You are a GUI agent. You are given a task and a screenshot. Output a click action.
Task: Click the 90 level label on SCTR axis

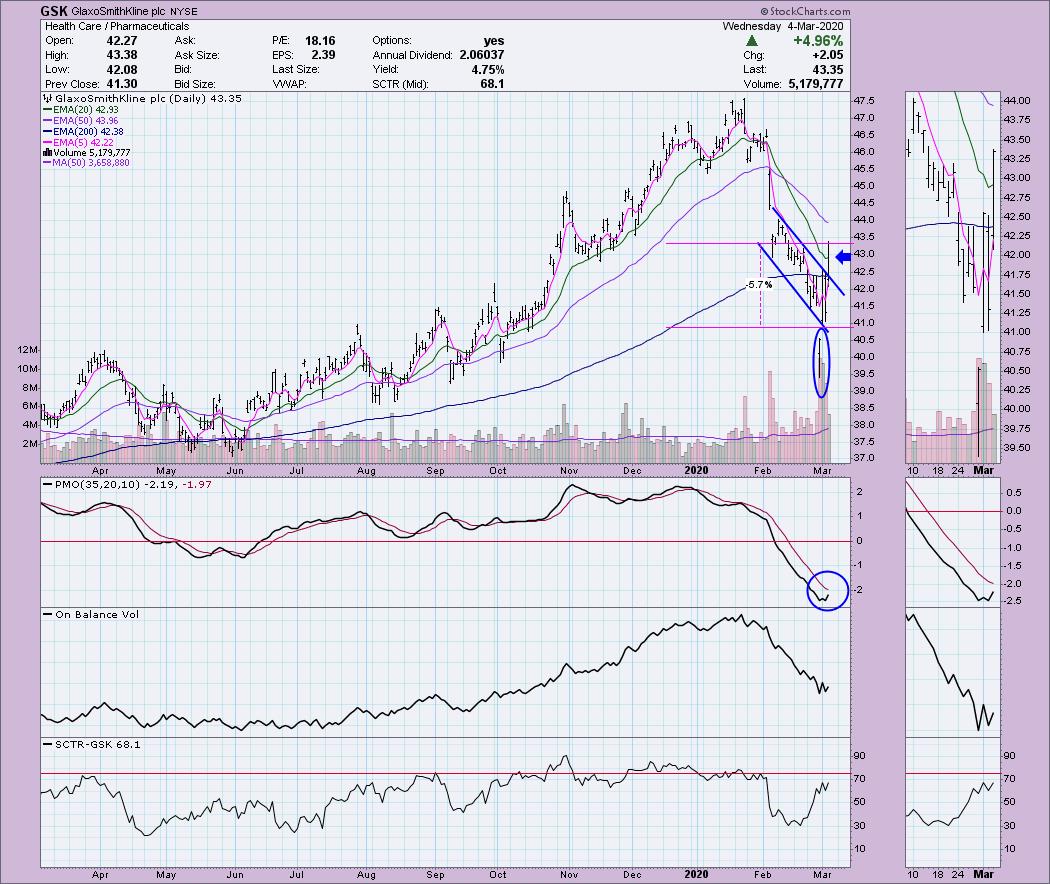click(859, 755)
